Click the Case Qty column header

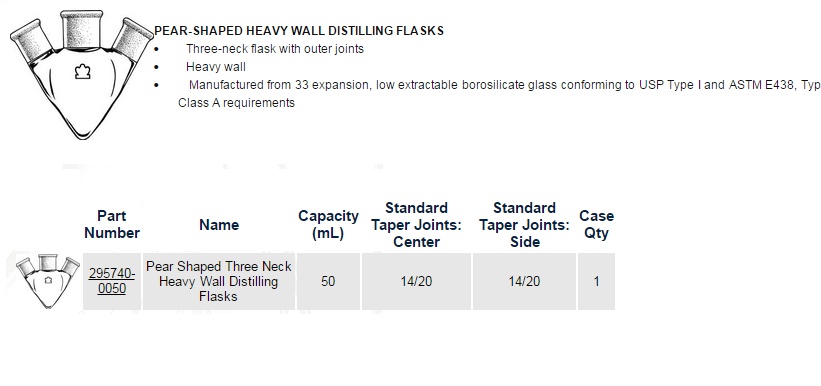(596, 225)
